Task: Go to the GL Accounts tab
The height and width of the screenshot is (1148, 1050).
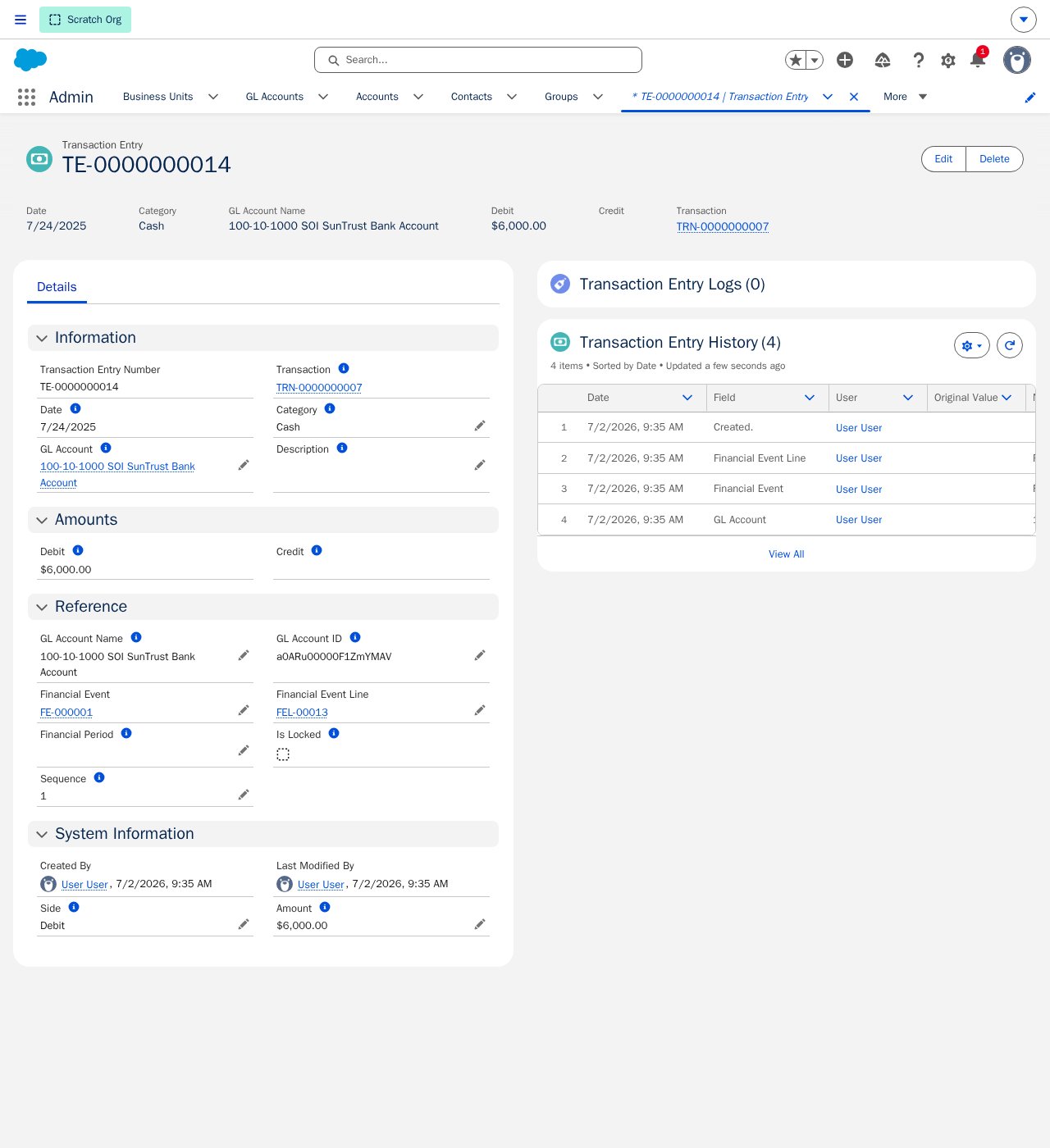Action: [x=275, y=97]
